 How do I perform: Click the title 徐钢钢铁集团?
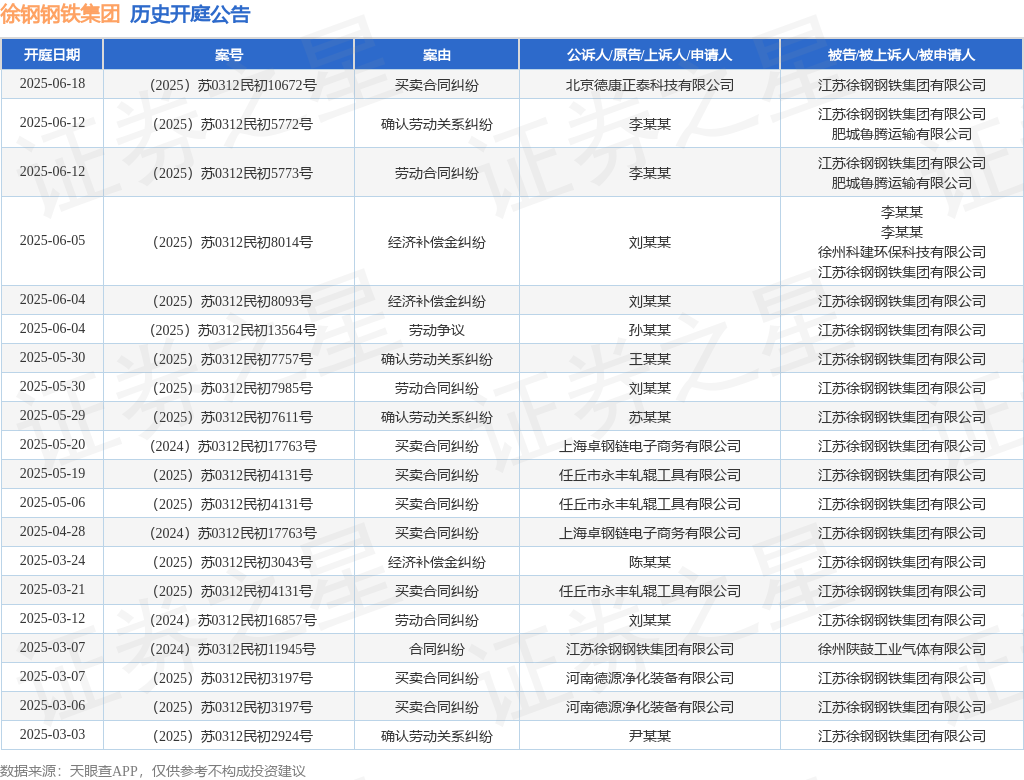(x=60, y=14)
